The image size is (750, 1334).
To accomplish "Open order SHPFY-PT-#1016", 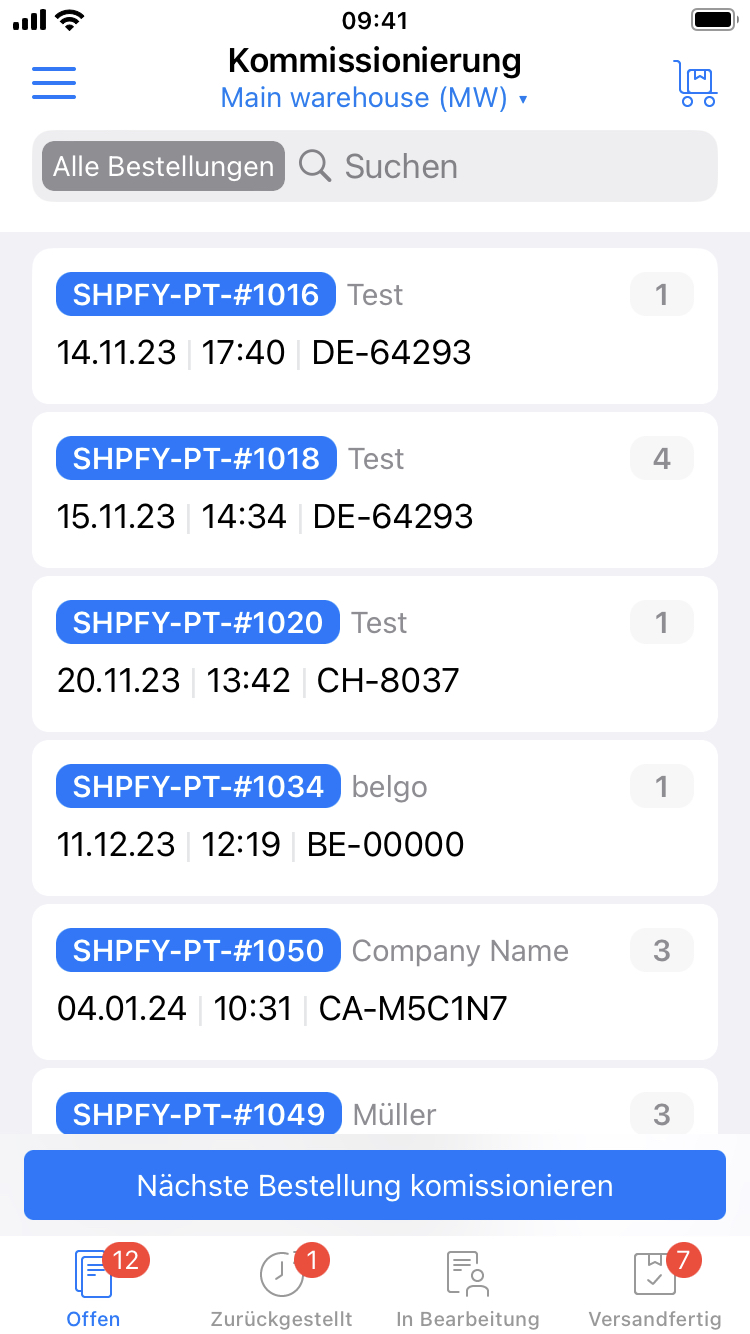I will [375, 325].
